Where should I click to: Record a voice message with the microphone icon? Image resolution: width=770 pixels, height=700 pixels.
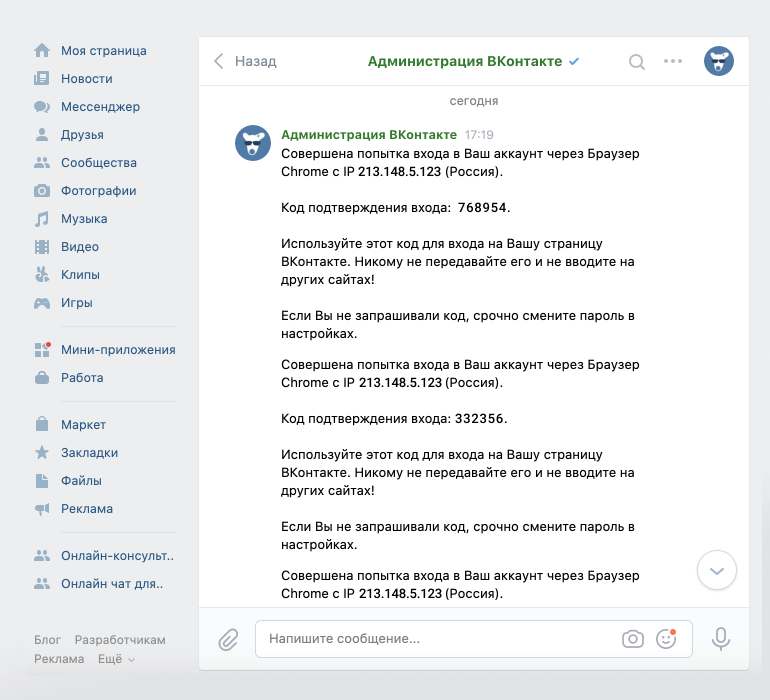[x=720, y=639]
